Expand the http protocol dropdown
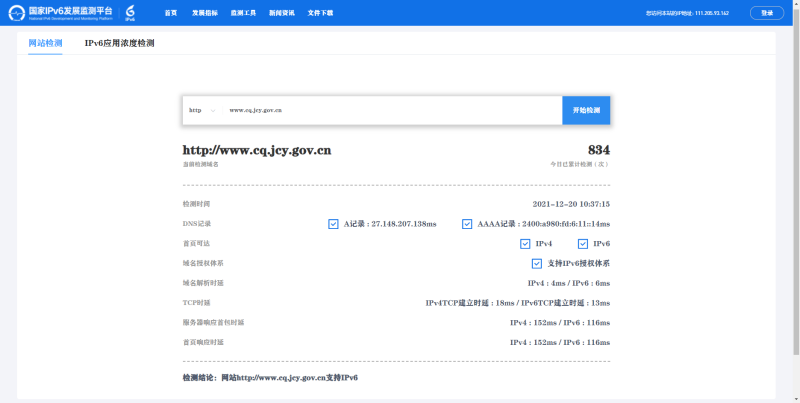The image size is (800, 403). point(201,110)
